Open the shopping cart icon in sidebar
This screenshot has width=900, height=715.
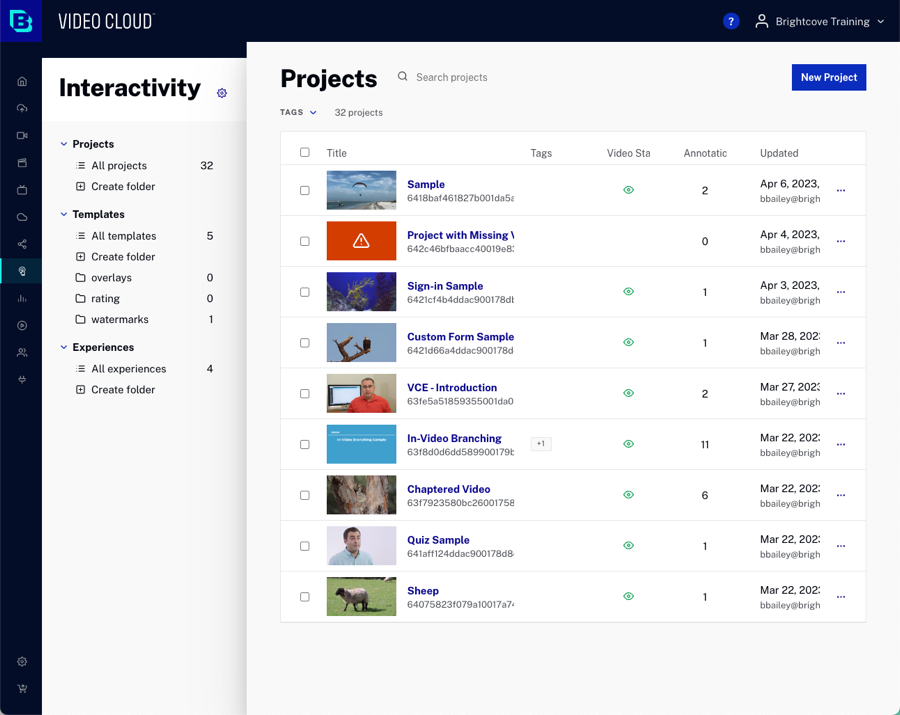click(x=22, y=689)
